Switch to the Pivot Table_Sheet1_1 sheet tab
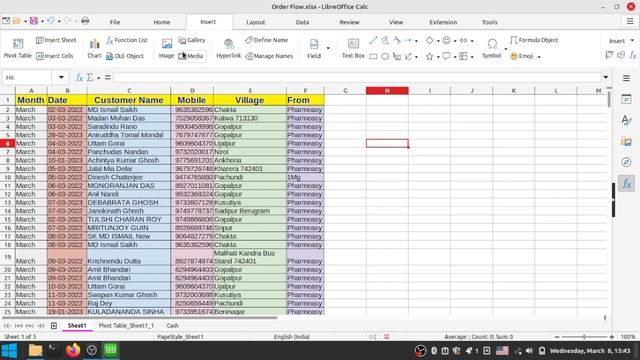Image resolution: width=640 pixels, height=360 pixels. pyautogui.click(x=126, y=325)
